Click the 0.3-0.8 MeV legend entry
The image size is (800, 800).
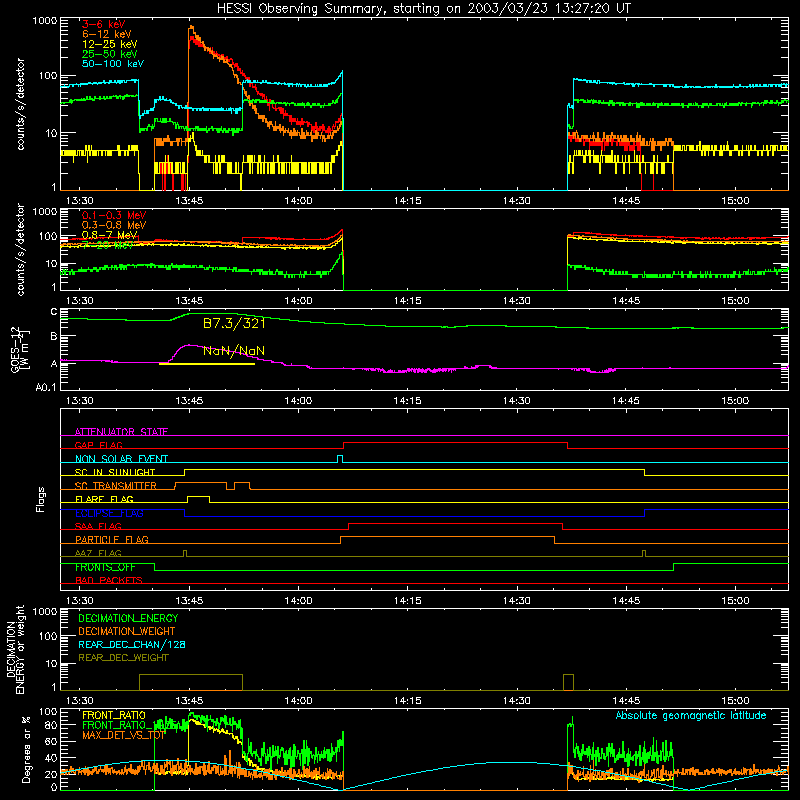point(114,225)
